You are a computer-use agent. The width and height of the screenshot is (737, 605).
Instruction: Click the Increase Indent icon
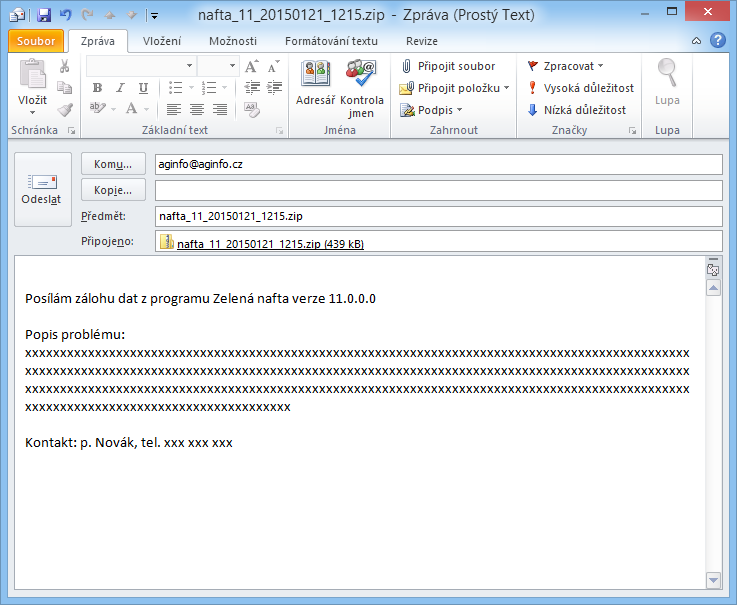point(274,87)
